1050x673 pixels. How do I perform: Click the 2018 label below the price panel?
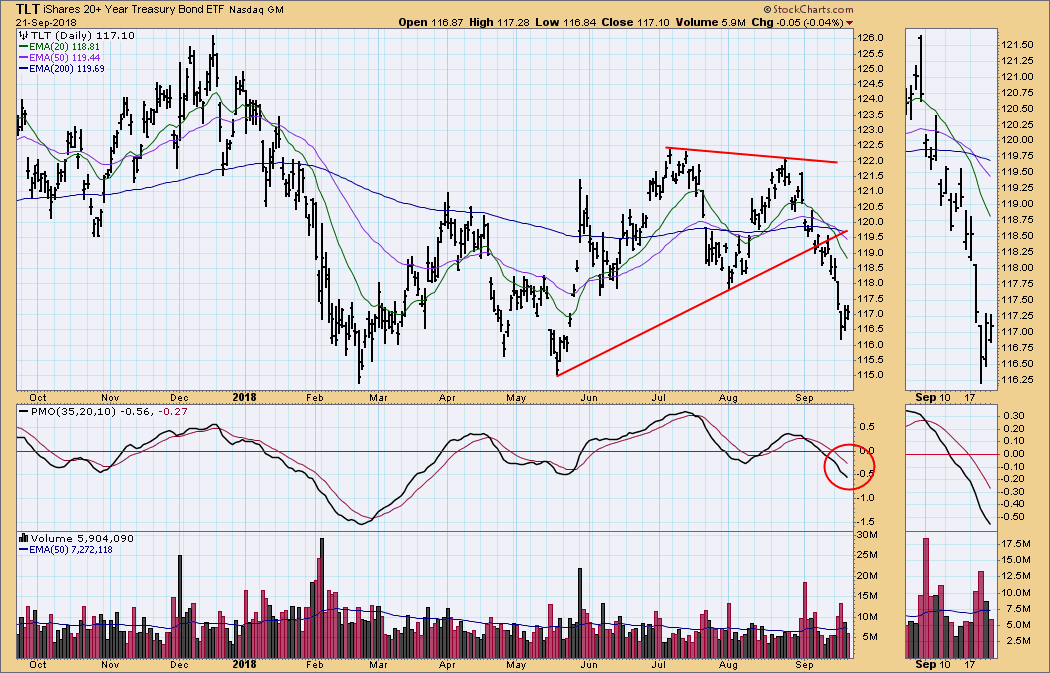244,397
